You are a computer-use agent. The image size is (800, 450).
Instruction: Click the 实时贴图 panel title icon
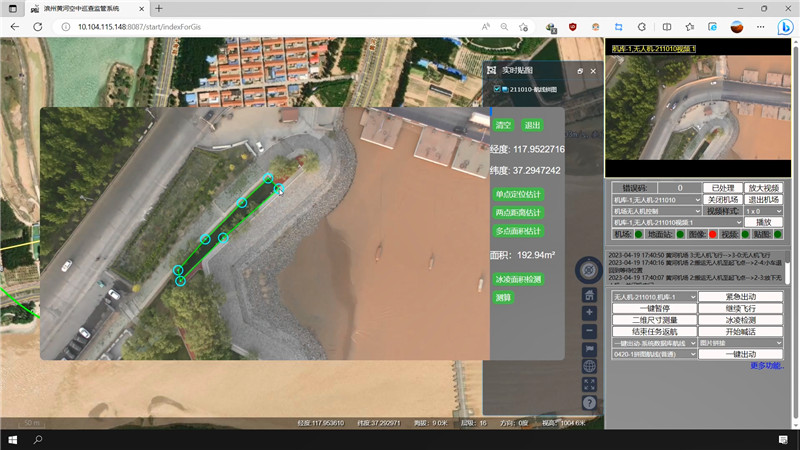[x=491, y=70]
